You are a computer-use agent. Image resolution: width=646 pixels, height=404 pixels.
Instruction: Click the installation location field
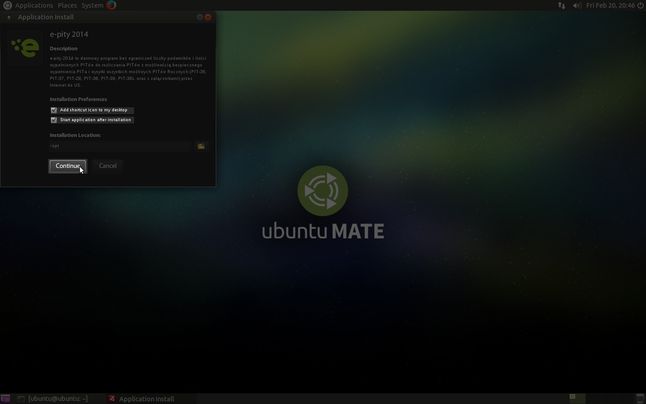coord(121,146)
